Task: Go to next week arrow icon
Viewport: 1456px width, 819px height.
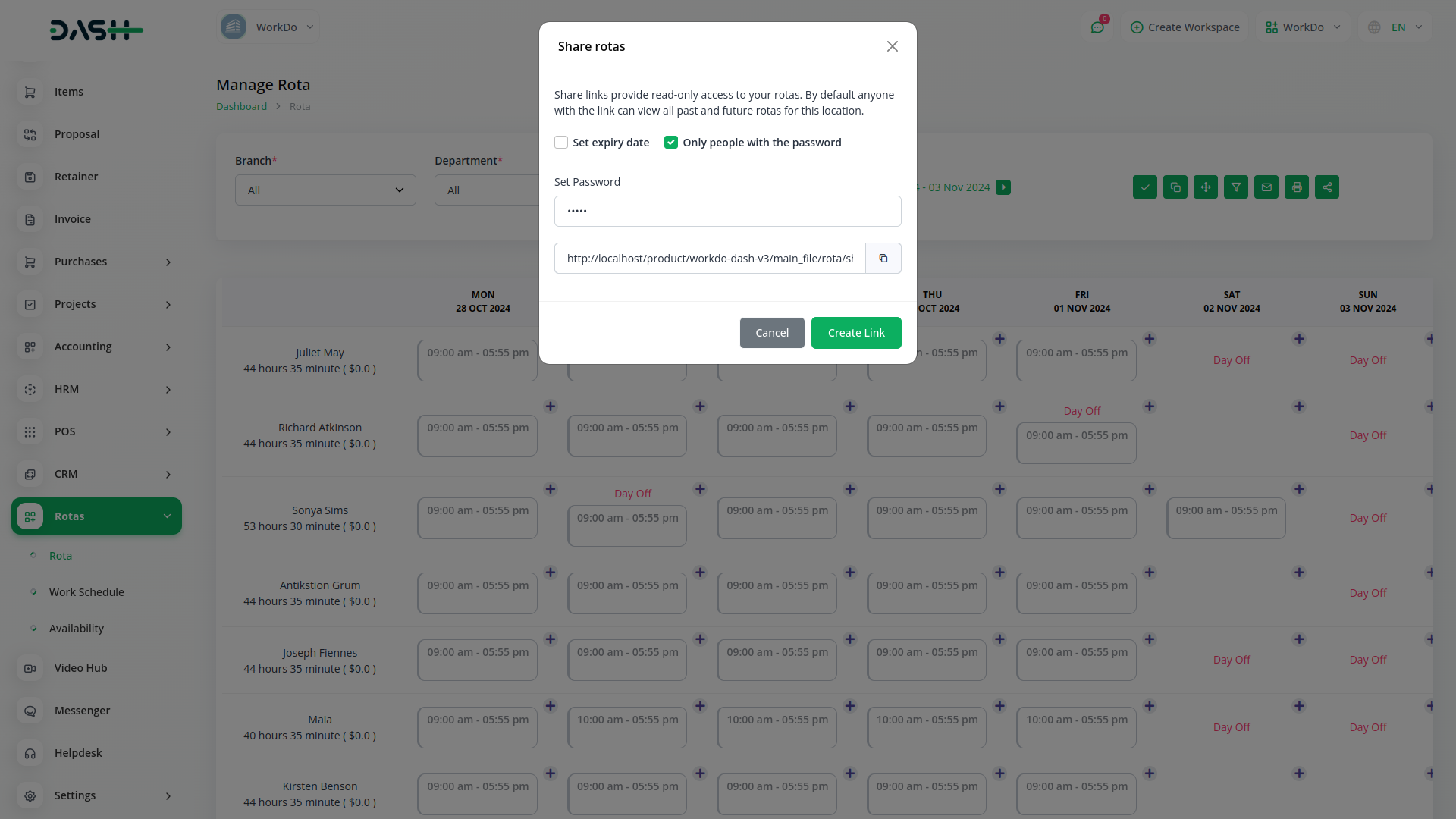Action: 1003,187
